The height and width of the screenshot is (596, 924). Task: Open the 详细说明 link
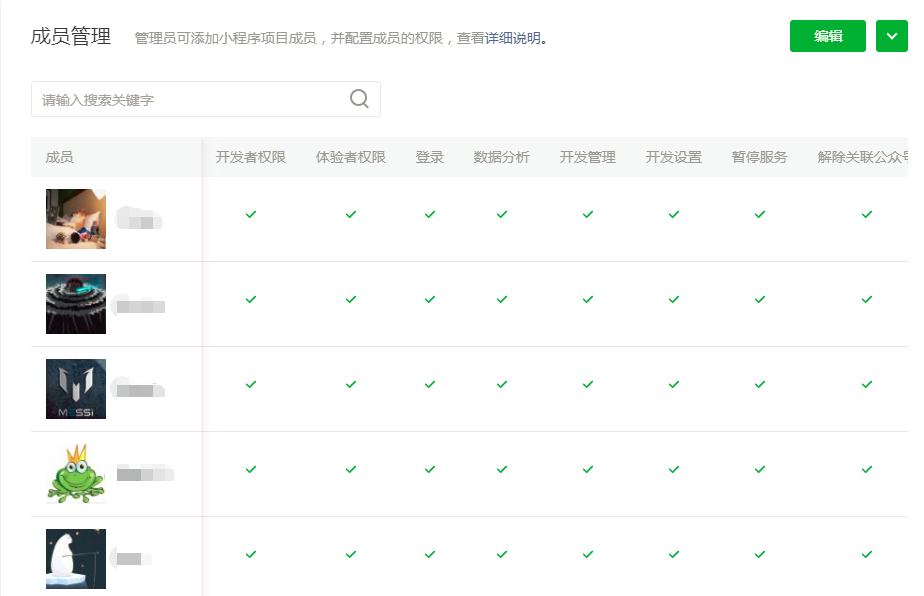513,39
